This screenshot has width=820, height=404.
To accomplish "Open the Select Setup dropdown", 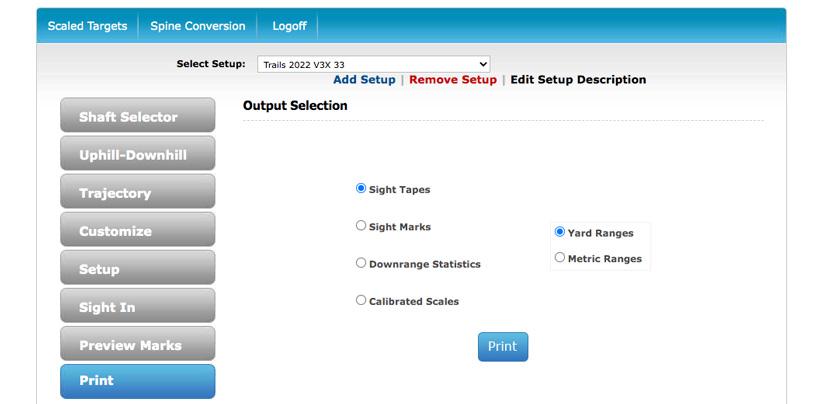I will point(374,64).
